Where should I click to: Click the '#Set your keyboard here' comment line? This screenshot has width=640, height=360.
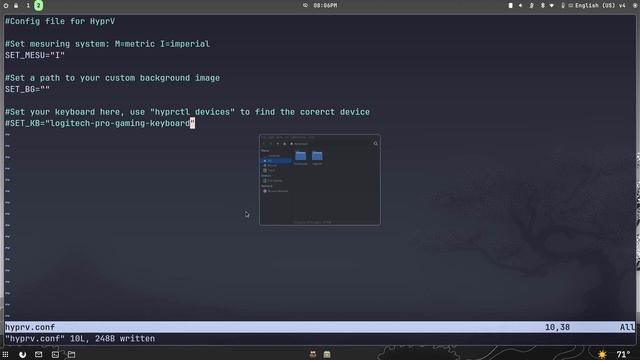coord(187,112)
